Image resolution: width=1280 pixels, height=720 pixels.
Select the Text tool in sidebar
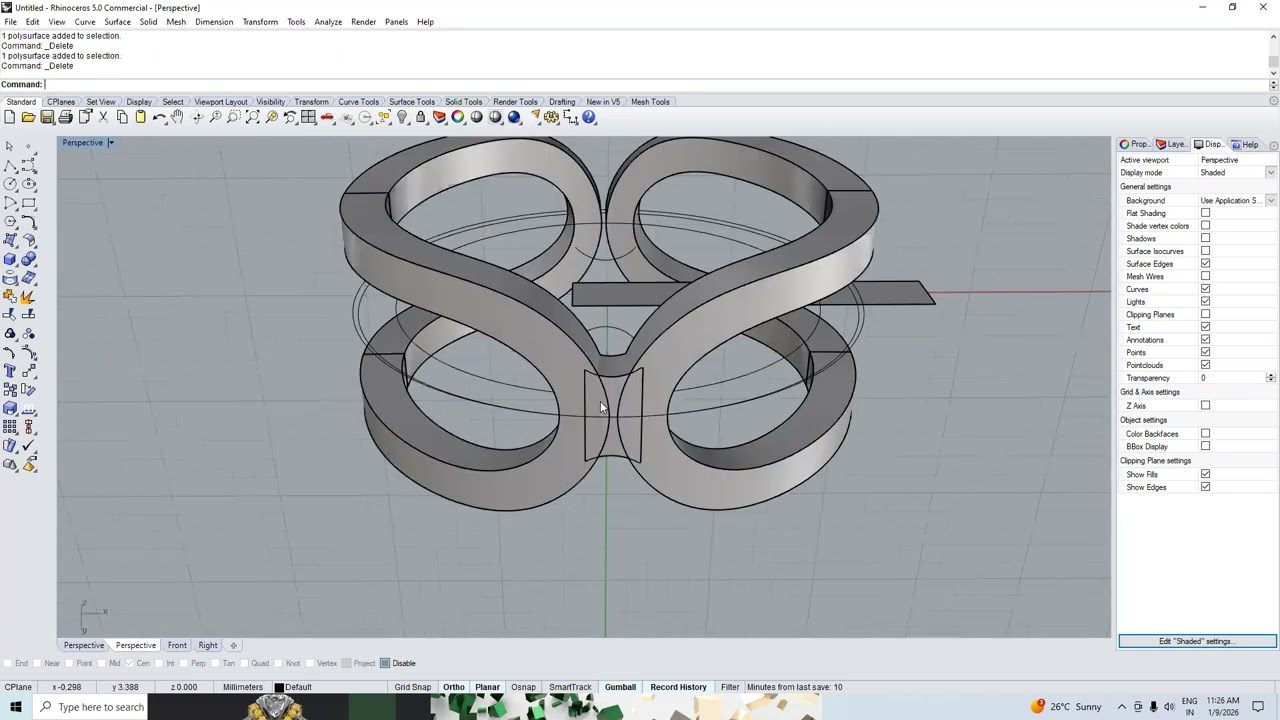point(10,371)
